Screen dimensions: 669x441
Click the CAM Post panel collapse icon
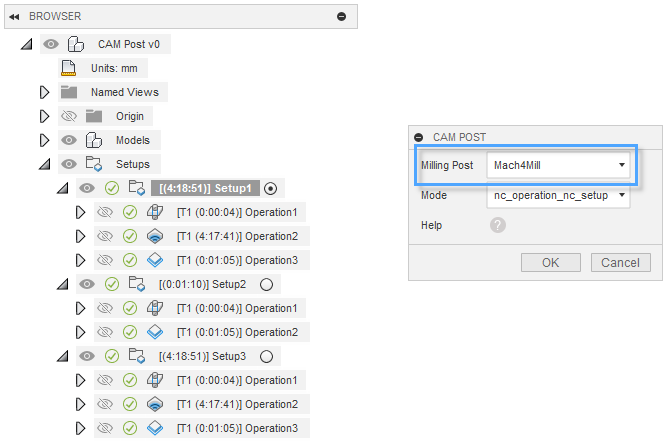(x=419, y=136)
